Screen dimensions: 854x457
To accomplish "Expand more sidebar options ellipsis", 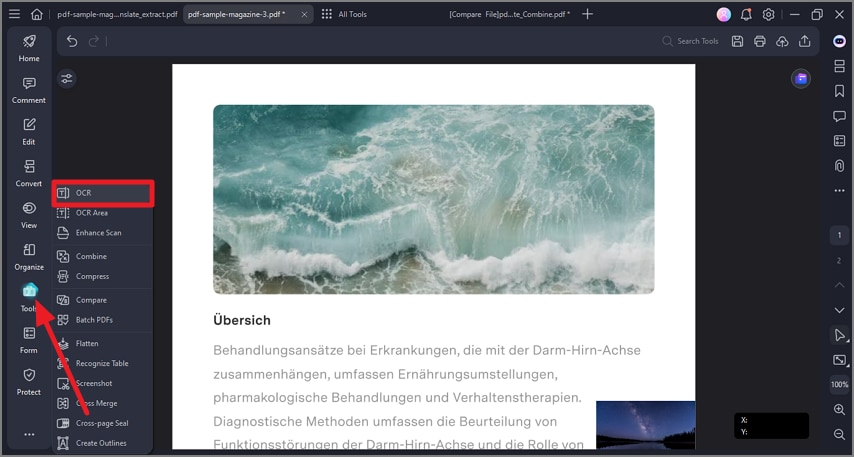I will click(29, 434).
